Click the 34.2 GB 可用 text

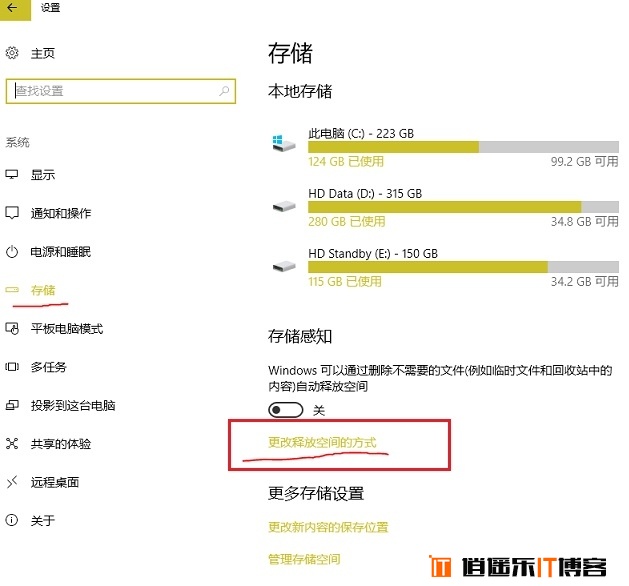pyautogui.click(x=584, y=281)
